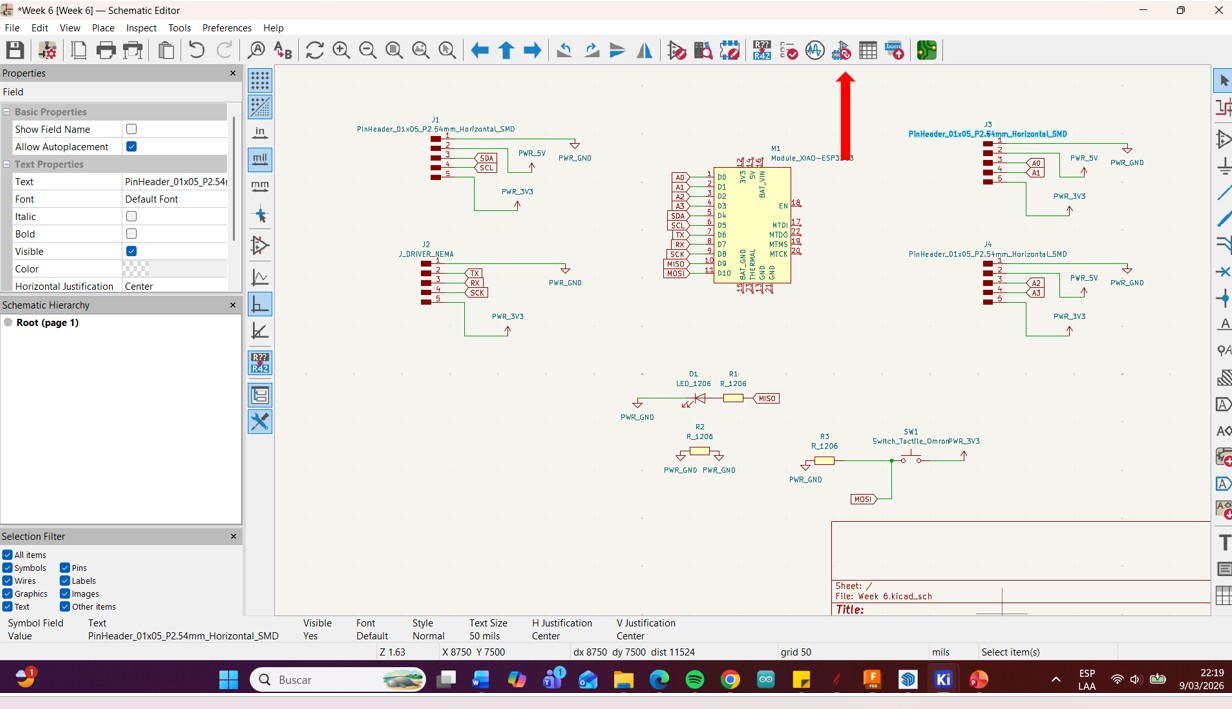Image resolution: width=1232 pixels, height=709 pixels.
Task: Zoom in on the schematic
Action: click(x=341, y=50)
